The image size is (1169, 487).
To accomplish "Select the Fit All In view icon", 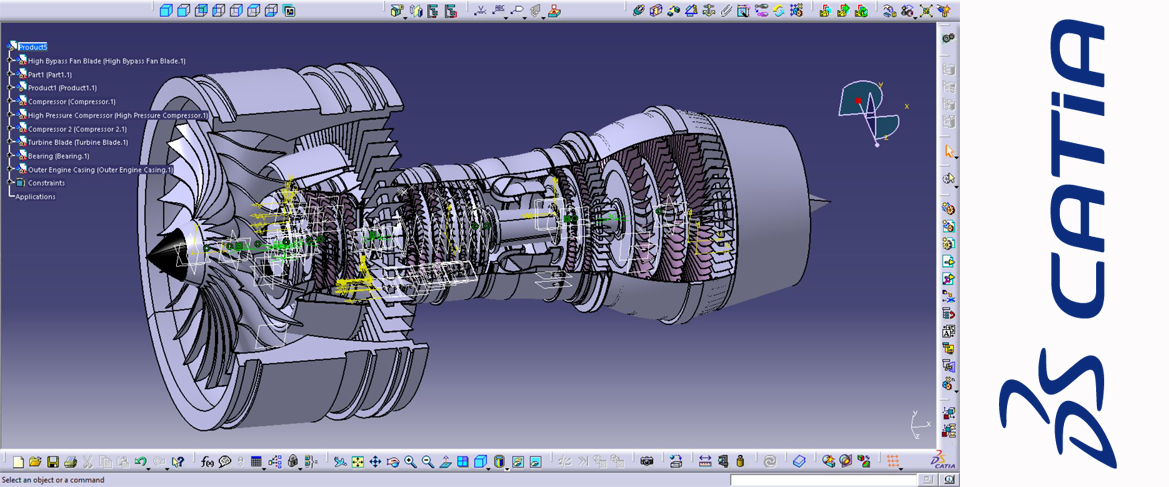I will point(357,462).
